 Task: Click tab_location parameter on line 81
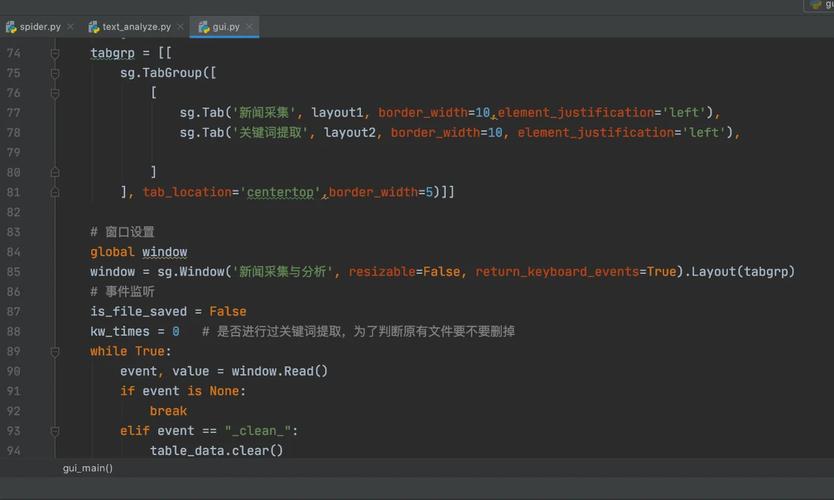tap(187, 192)
